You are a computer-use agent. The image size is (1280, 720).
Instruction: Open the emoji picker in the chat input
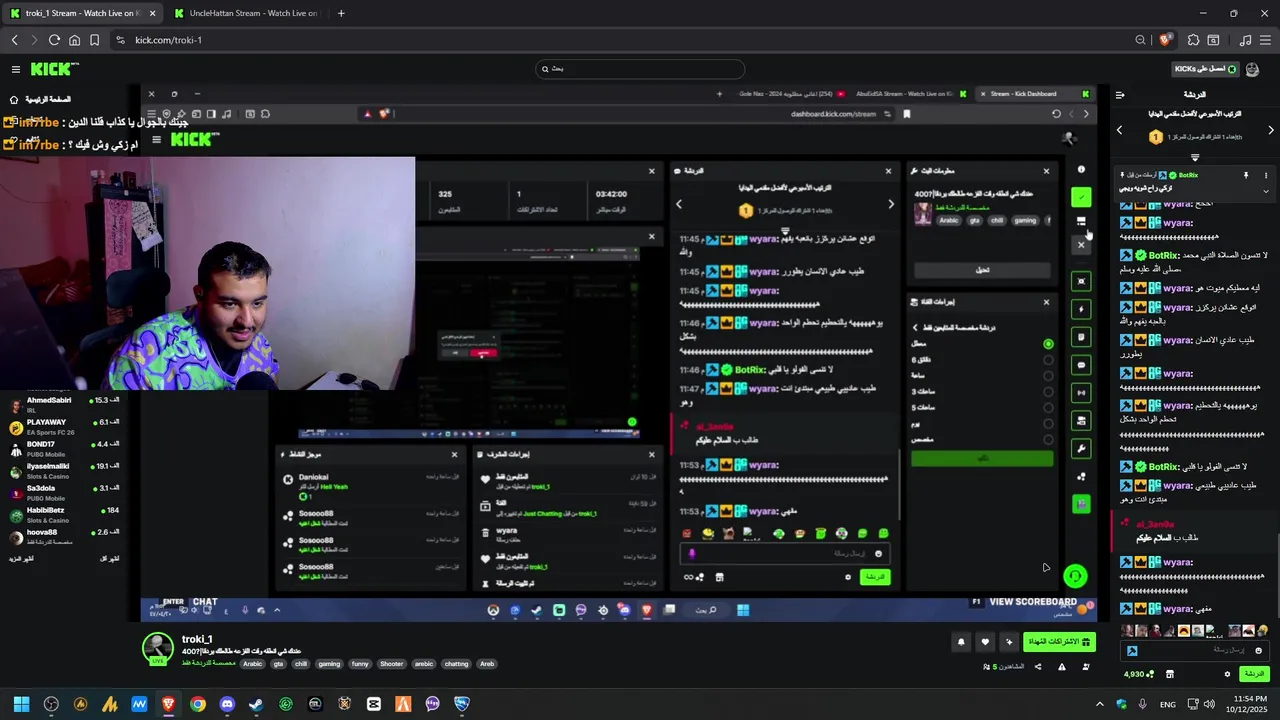(1258, 650)
